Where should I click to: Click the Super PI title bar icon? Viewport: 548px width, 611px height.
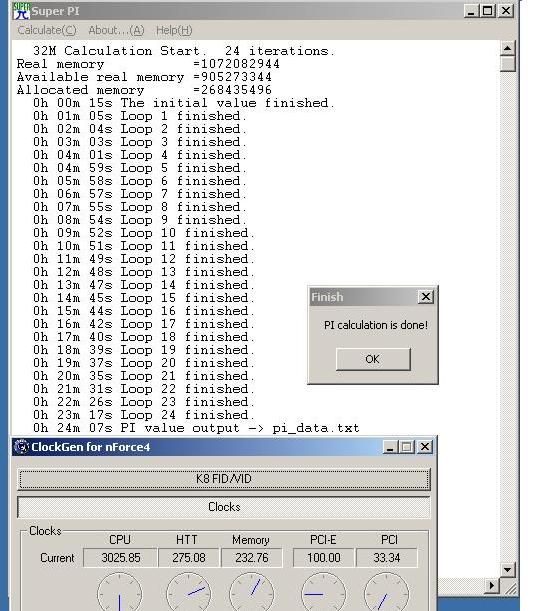[x=21, y=11]
